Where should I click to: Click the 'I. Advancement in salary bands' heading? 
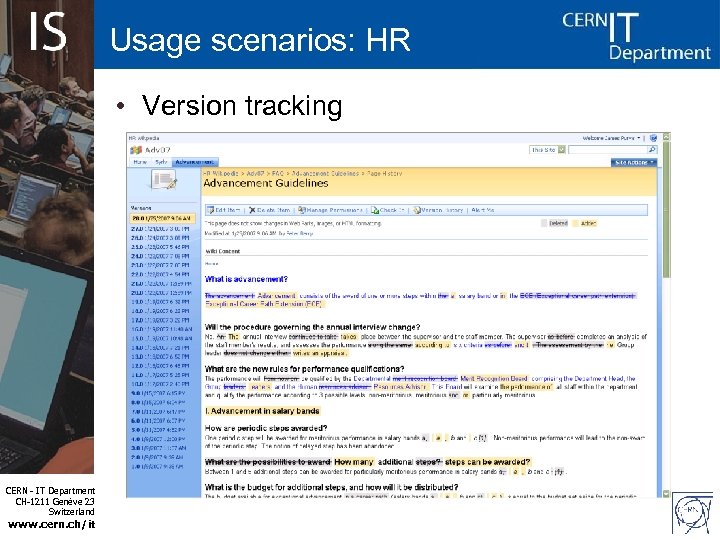(x=262, y=411)
